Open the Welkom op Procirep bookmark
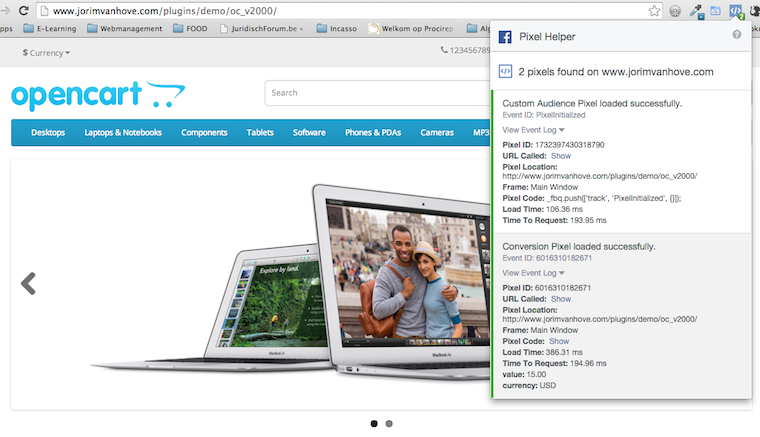Screen dimensions: 760x437 [411, 29]
